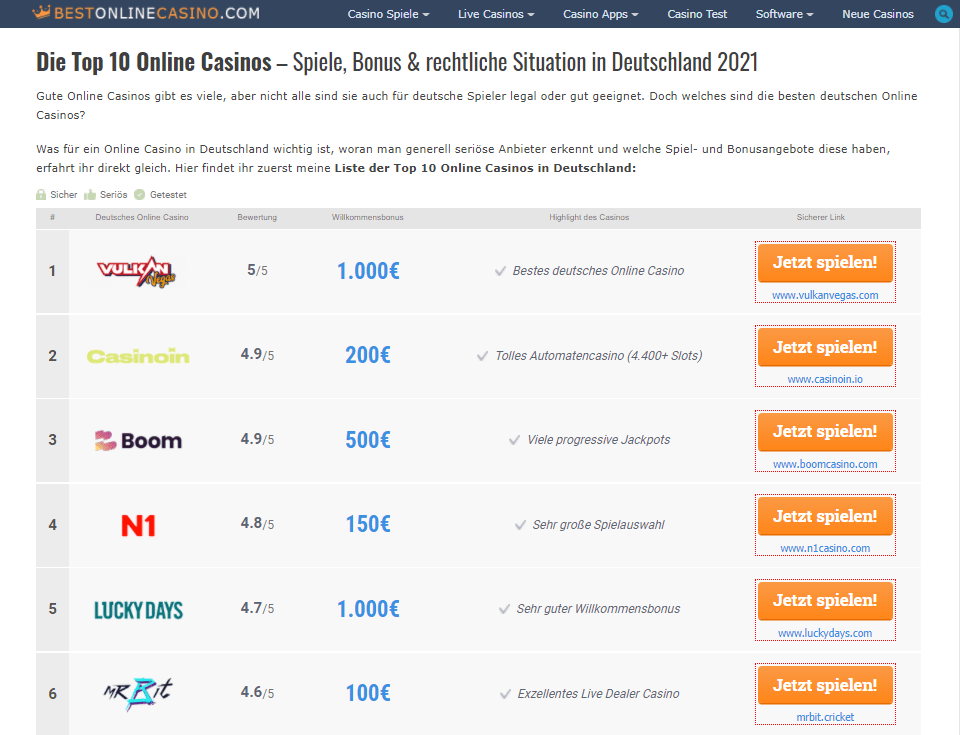Click checkmark beside Exzellentes Live Dealer Casino
Screen dimensions: 960x735
coord(505,694)
